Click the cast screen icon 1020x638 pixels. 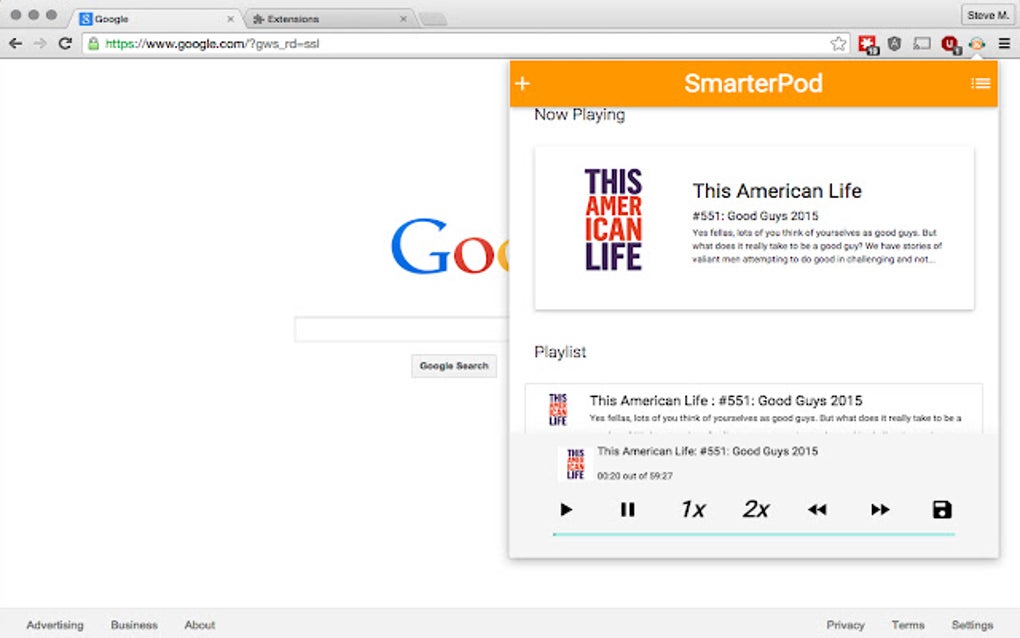[922, 44]
